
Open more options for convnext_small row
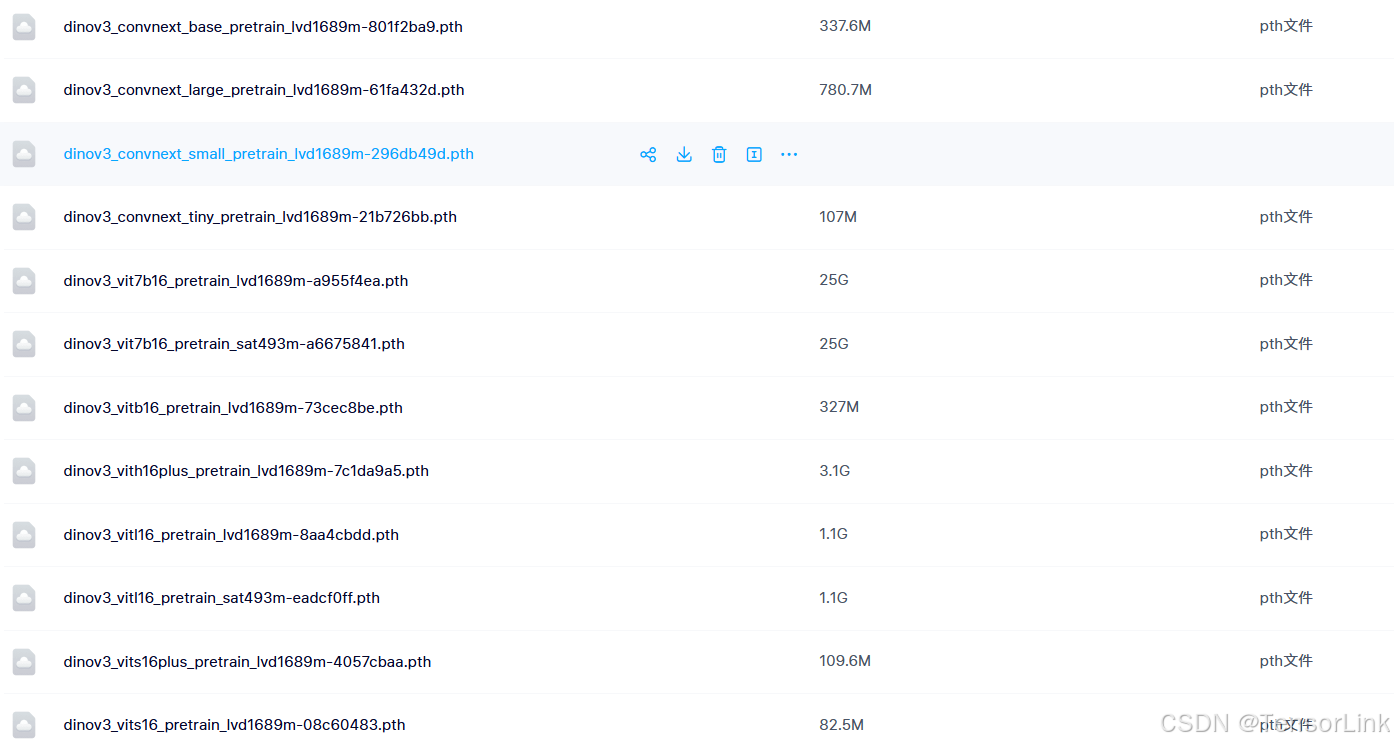[x=789, y=154]
